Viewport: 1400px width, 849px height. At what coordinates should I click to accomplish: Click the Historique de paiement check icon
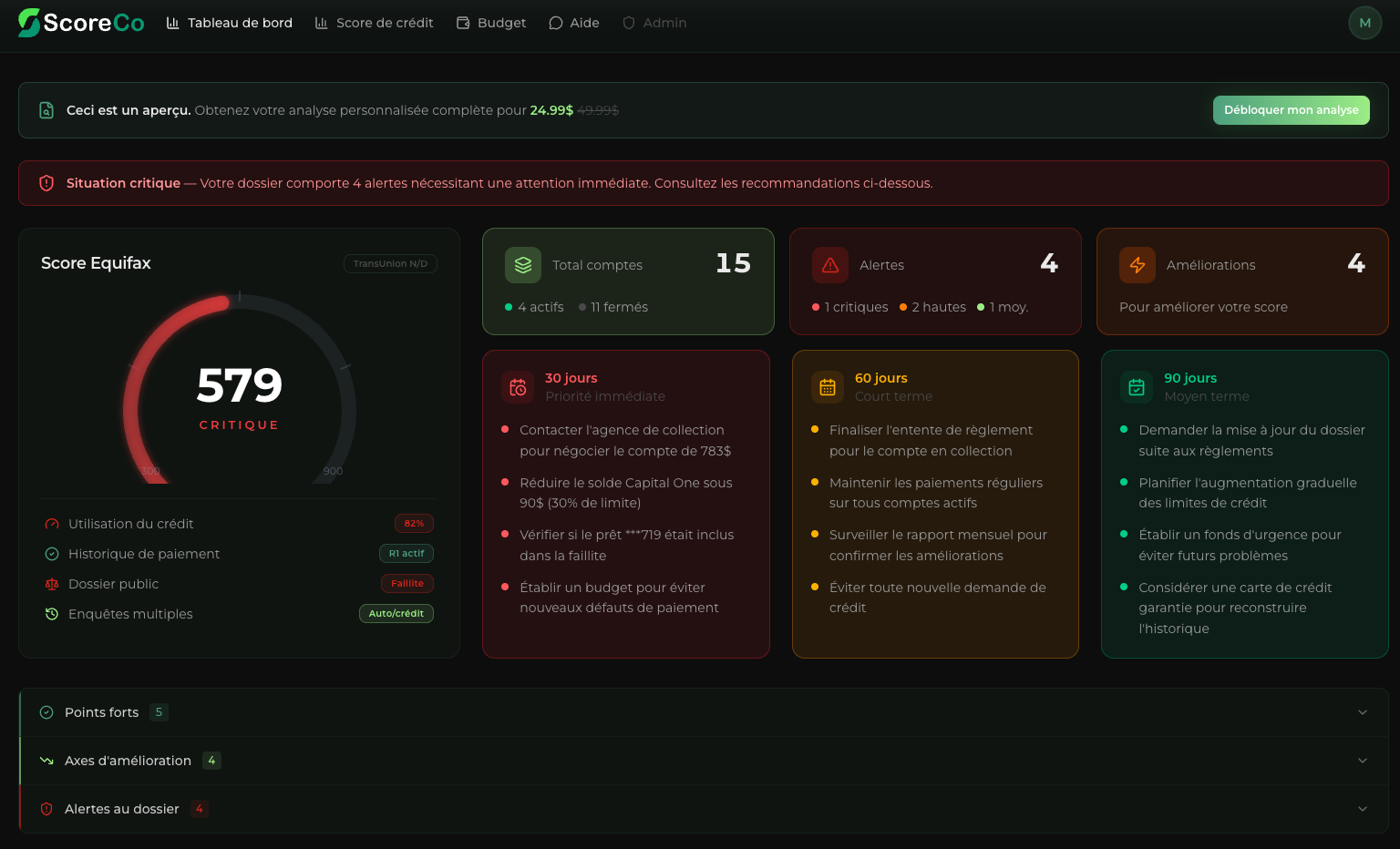52,554
